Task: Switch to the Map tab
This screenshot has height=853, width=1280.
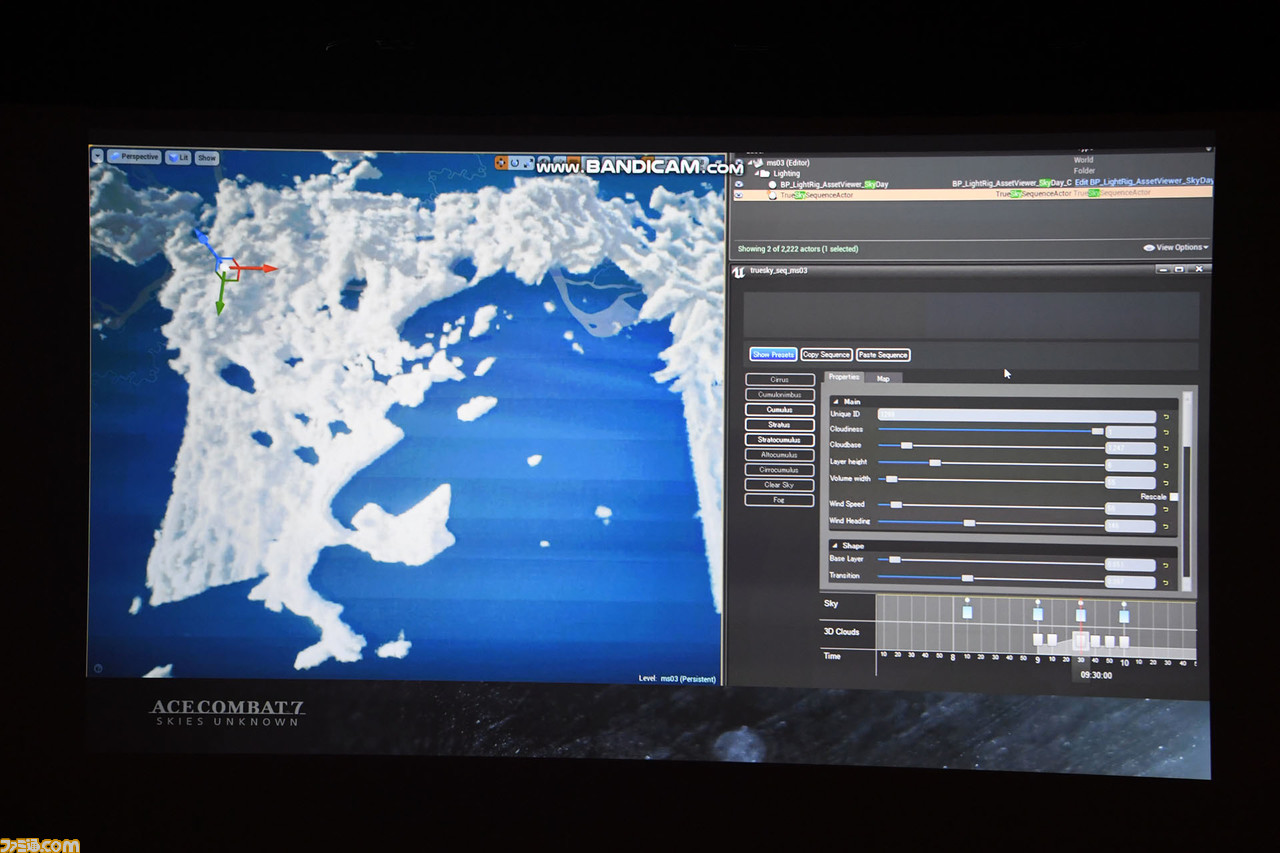Action: [883, 378]
